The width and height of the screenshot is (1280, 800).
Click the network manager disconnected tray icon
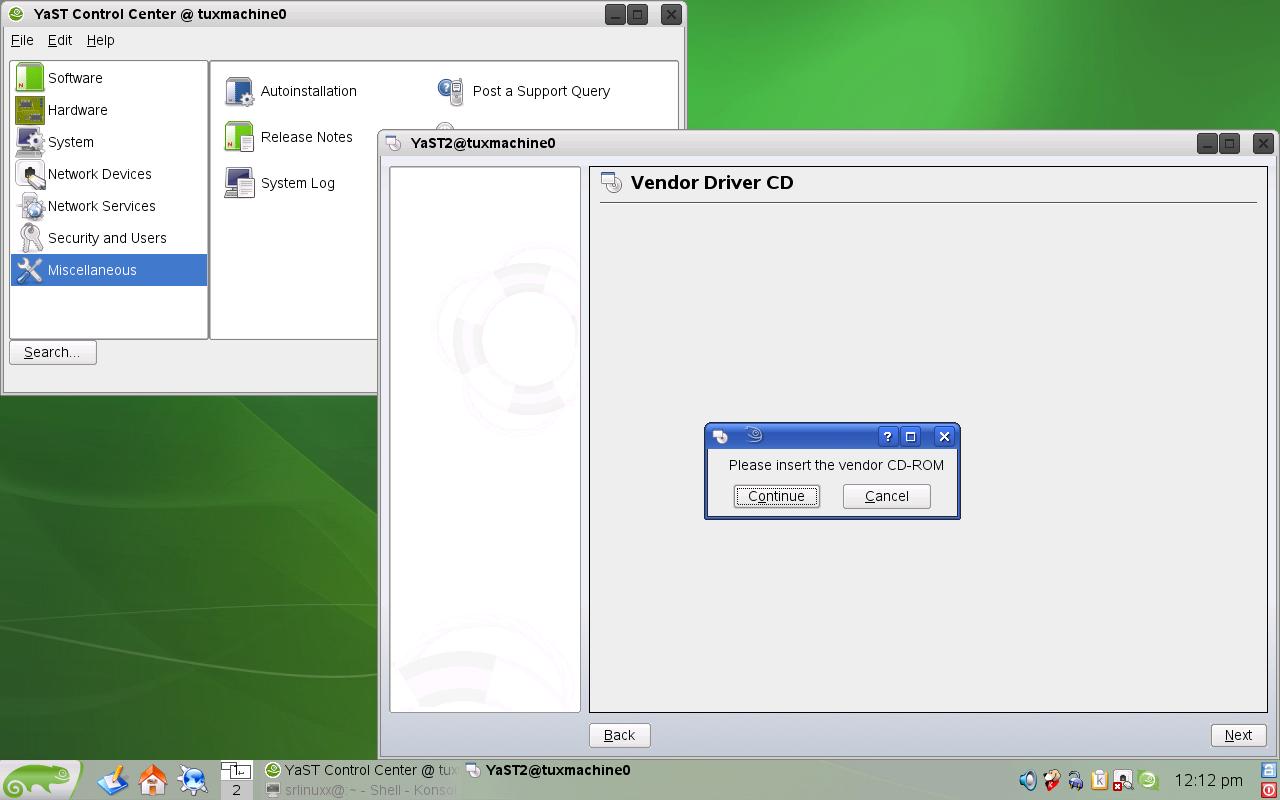click(x=1123, y=780)
